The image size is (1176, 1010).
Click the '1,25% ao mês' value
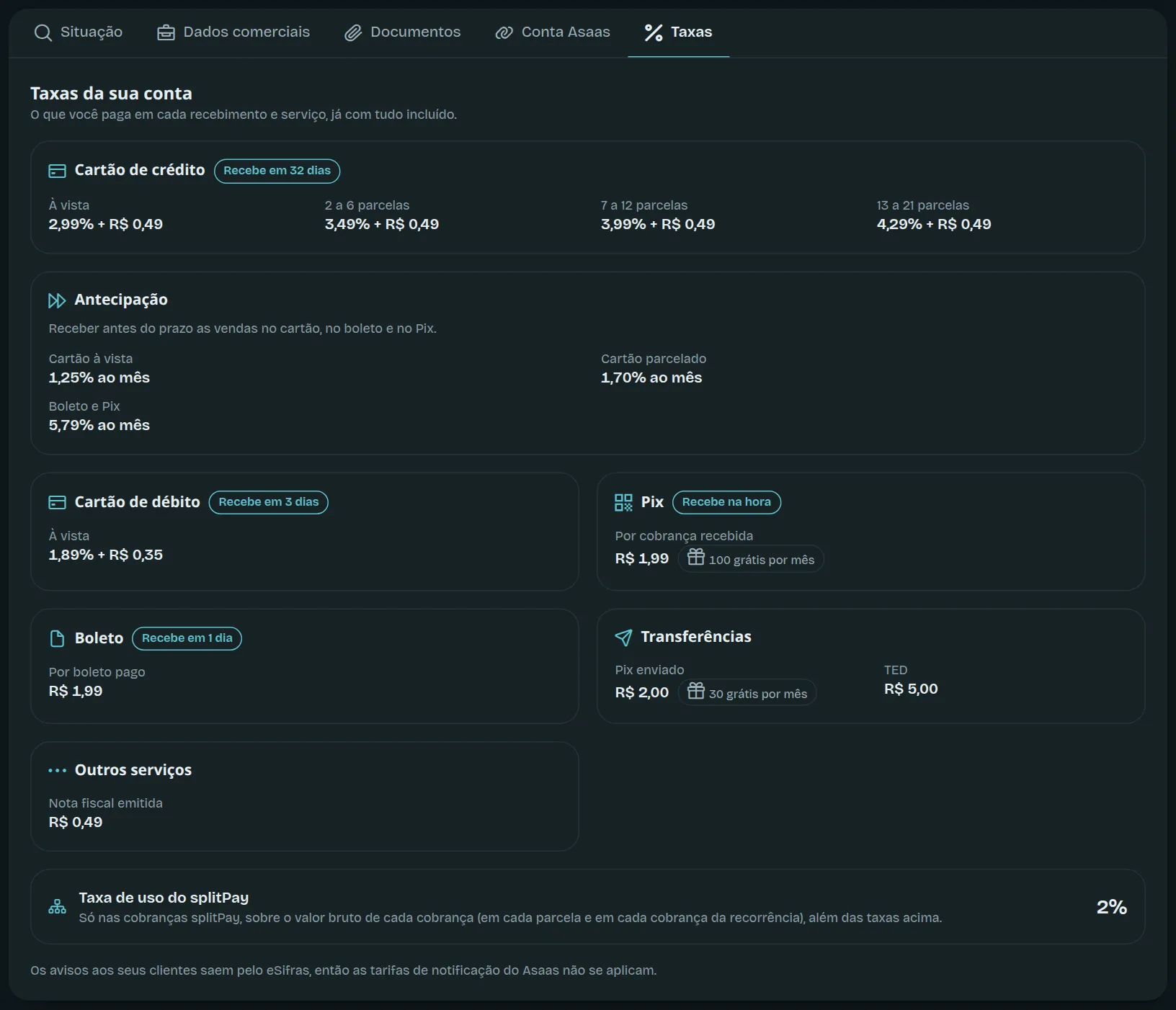pos(99,377)
